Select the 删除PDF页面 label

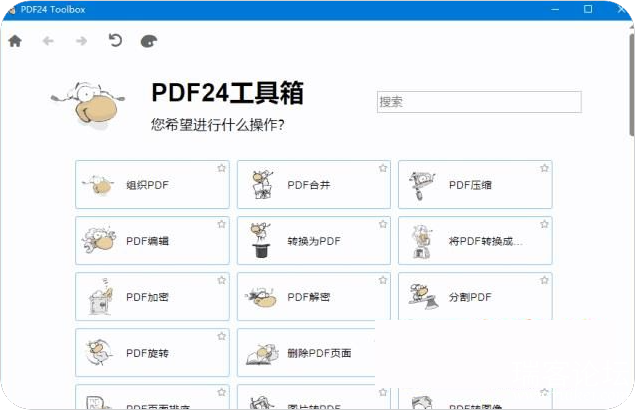319,353
